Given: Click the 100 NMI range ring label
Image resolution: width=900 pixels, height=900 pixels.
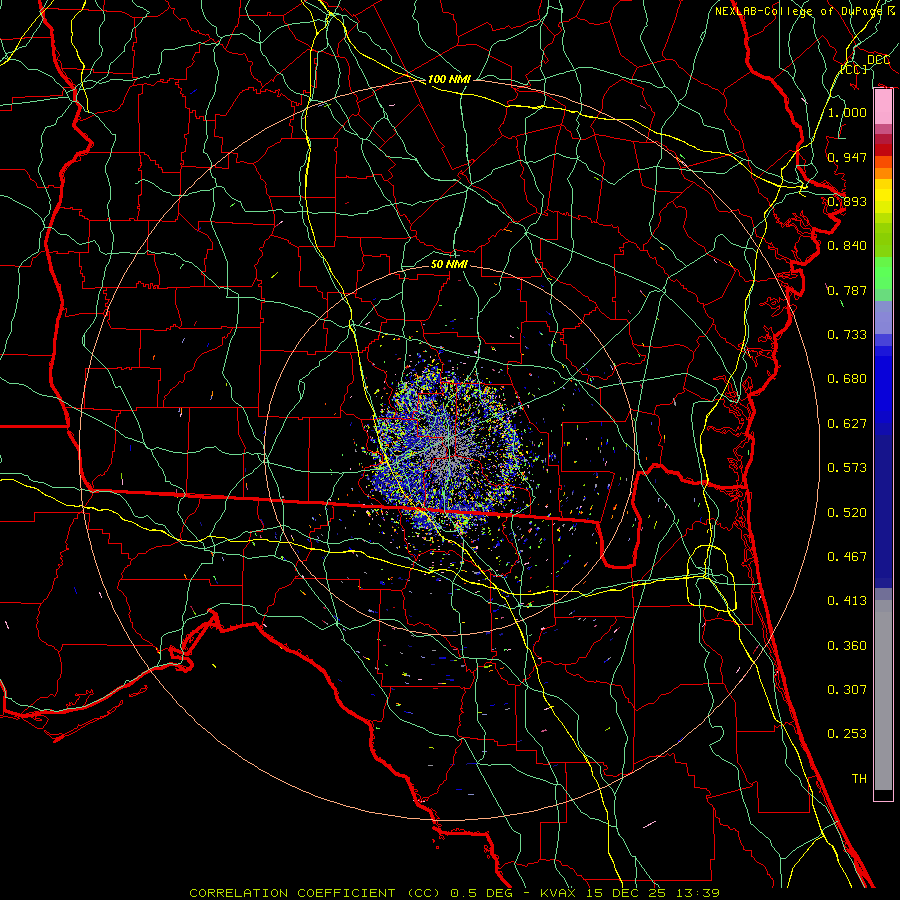Looking at the screenshot, I should pos(449,79).
